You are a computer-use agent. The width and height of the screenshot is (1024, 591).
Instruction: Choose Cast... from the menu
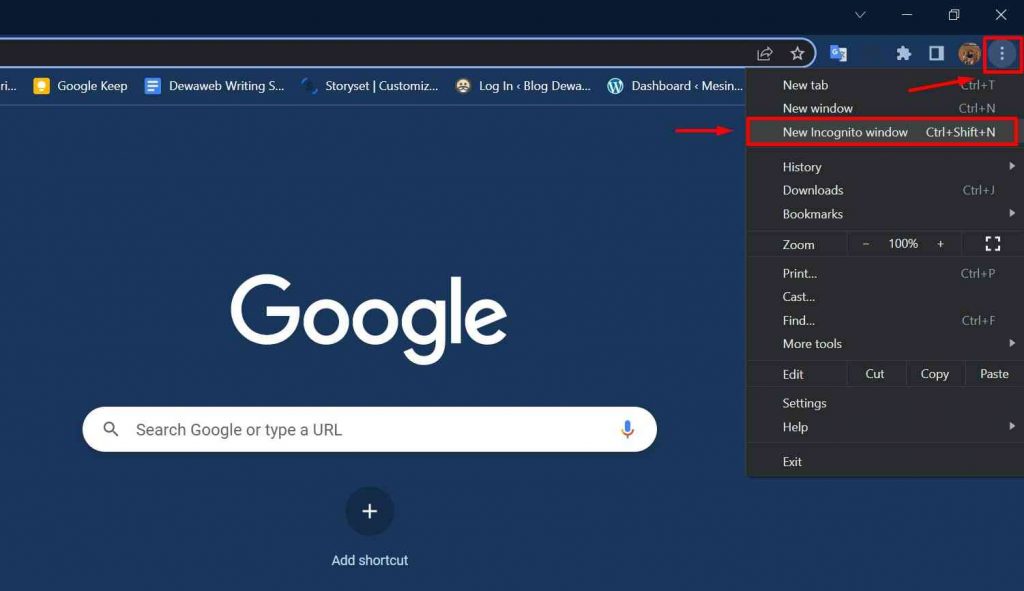coord(885,297)
